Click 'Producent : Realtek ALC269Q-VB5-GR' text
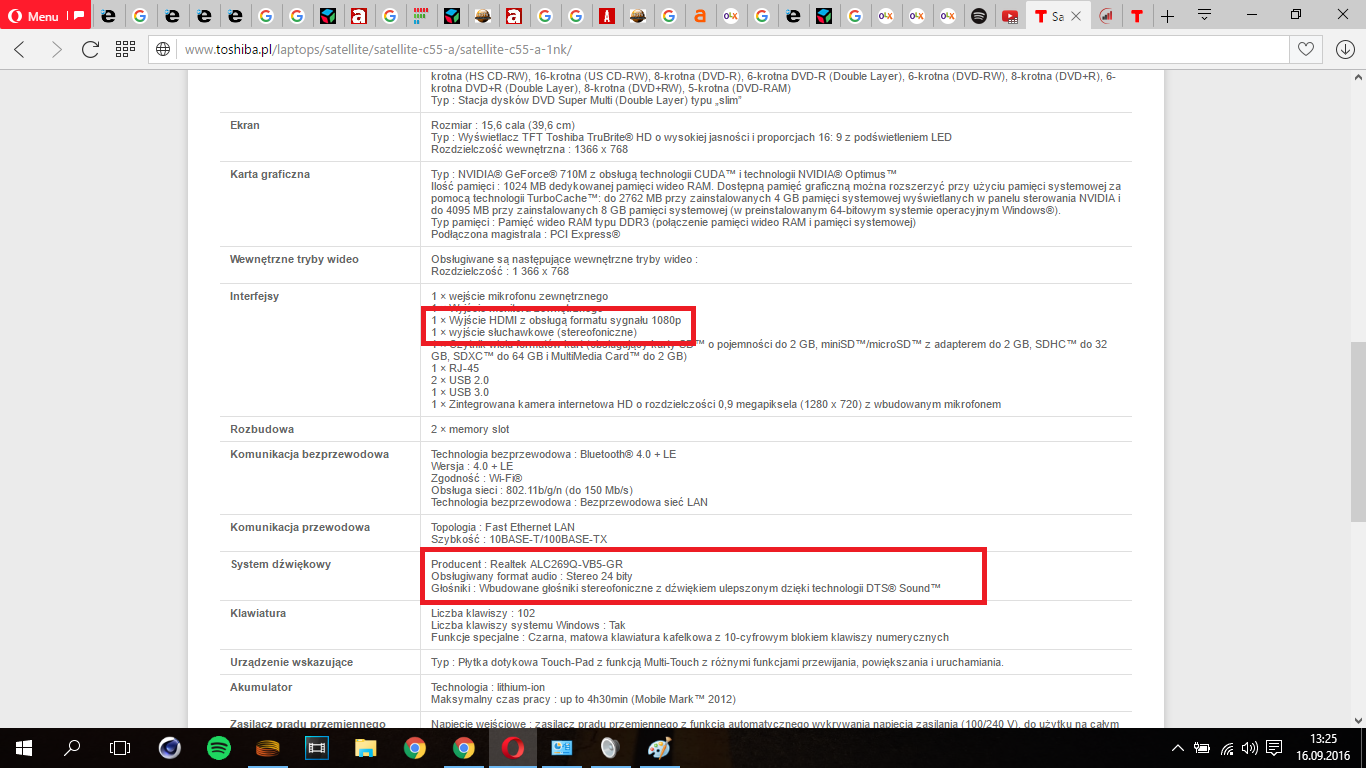This screenshot has height=768, width=1366. point(527,564)
